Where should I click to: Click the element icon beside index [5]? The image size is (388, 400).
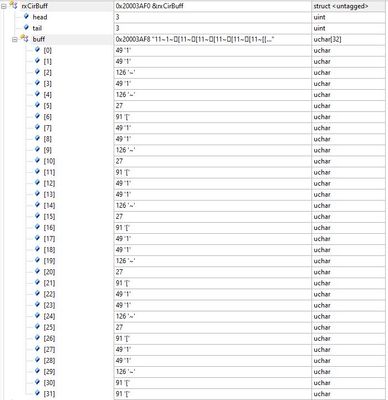(x=37, y=105)
